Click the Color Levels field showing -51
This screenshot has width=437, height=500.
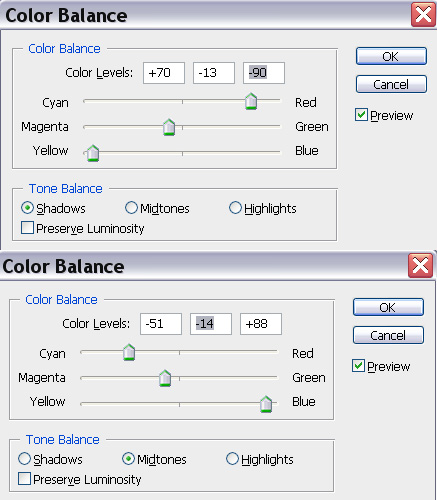click(x=161, y=324)
